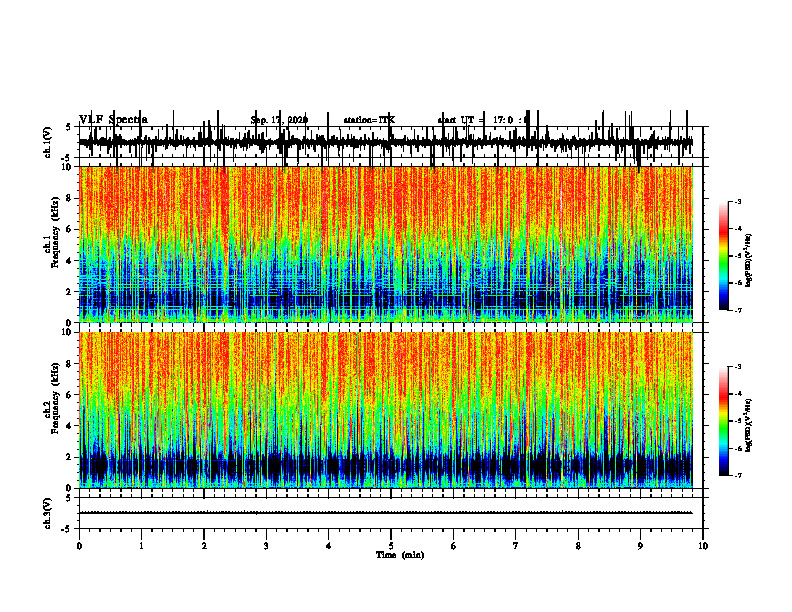The height and width of the screenshot is (612, 792).
Task: Select the "Sep. 17, 2020" date text
Action: tap(279, 120)
